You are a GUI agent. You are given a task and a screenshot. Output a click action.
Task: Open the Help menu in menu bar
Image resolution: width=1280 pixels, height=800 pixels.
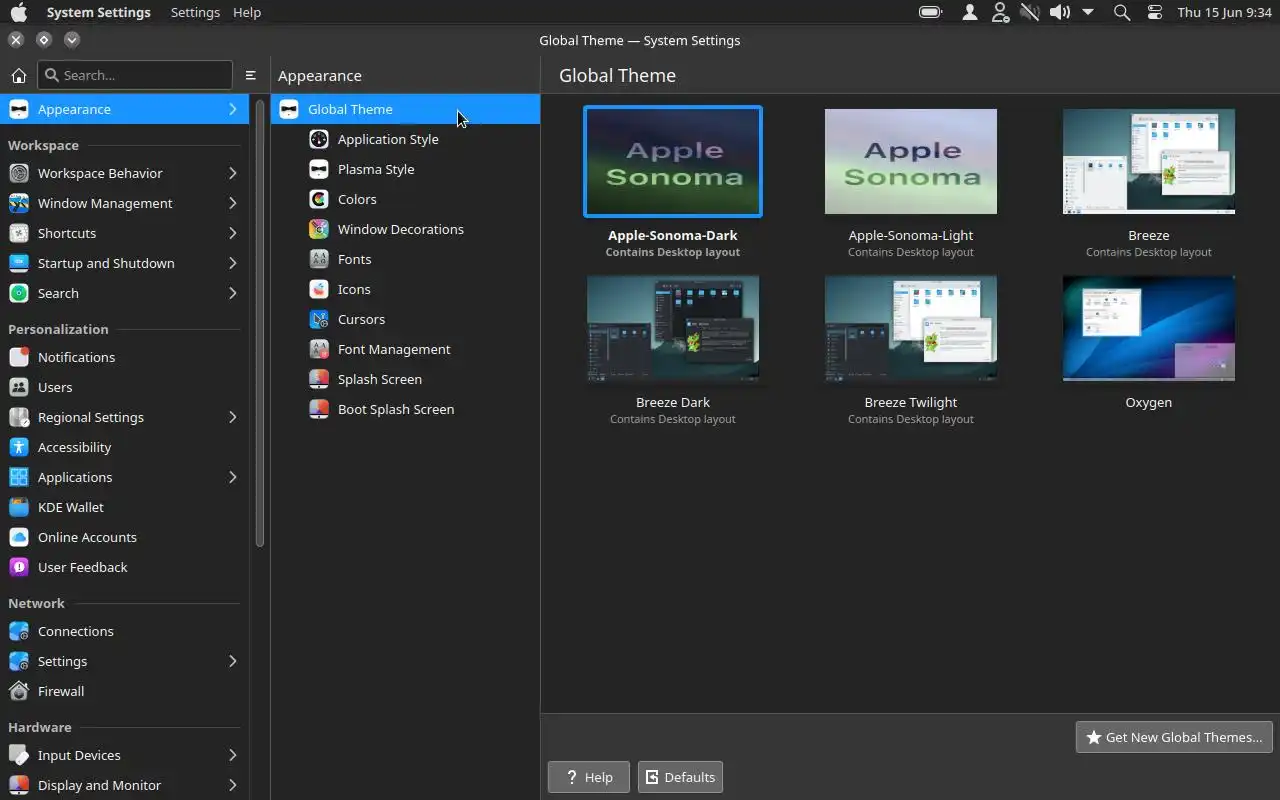247,12
